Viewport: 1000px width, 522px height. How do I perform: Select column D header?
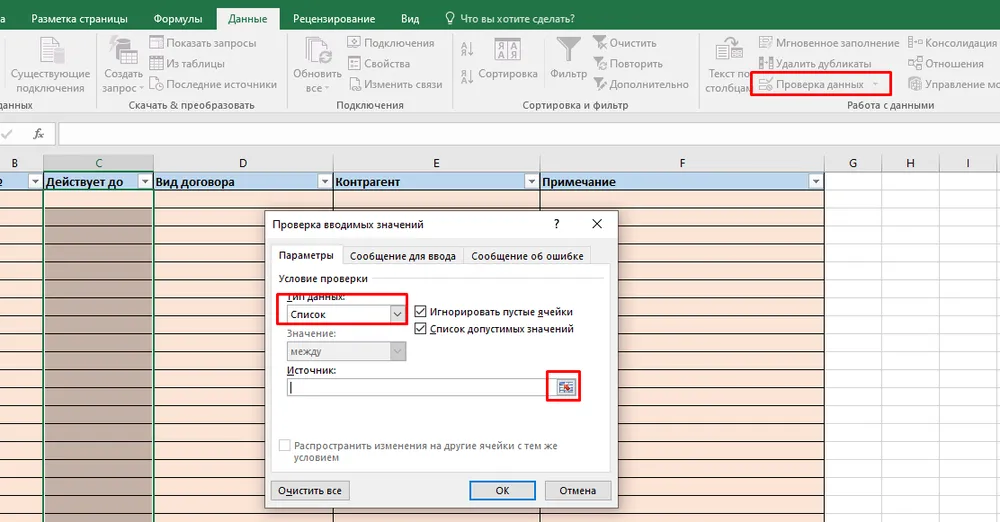coord(243,163)
